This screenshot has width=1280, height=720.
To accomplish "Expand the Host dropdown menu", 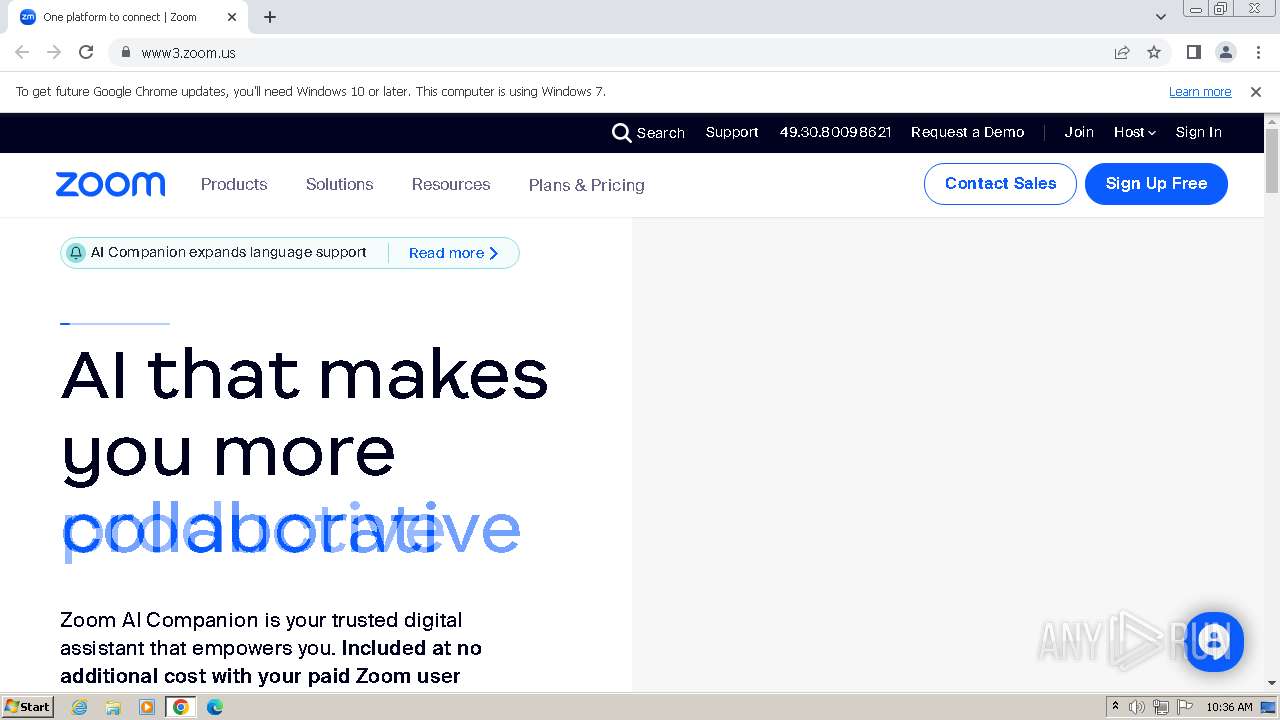I will [1135, 132].
